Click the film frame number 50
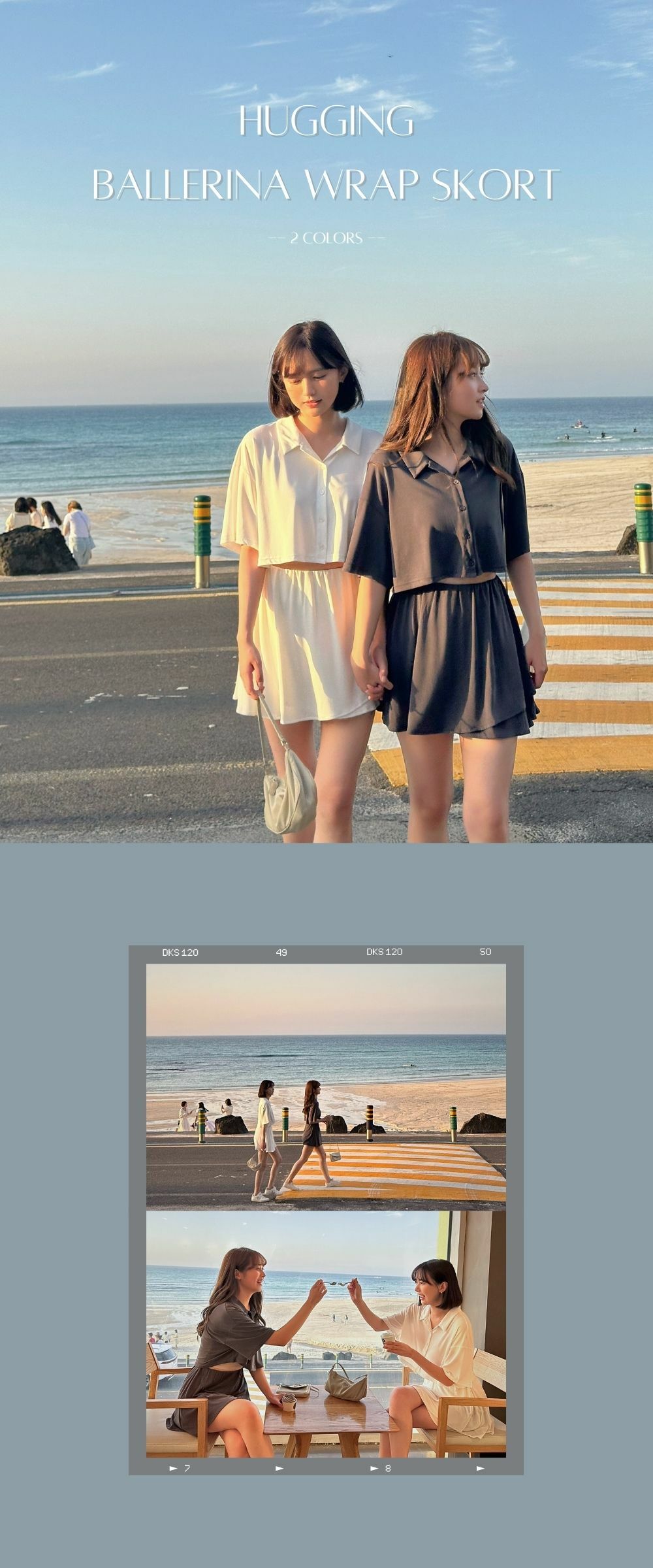Viewport: 653px width, 1568px height. [x=485, y=952]
